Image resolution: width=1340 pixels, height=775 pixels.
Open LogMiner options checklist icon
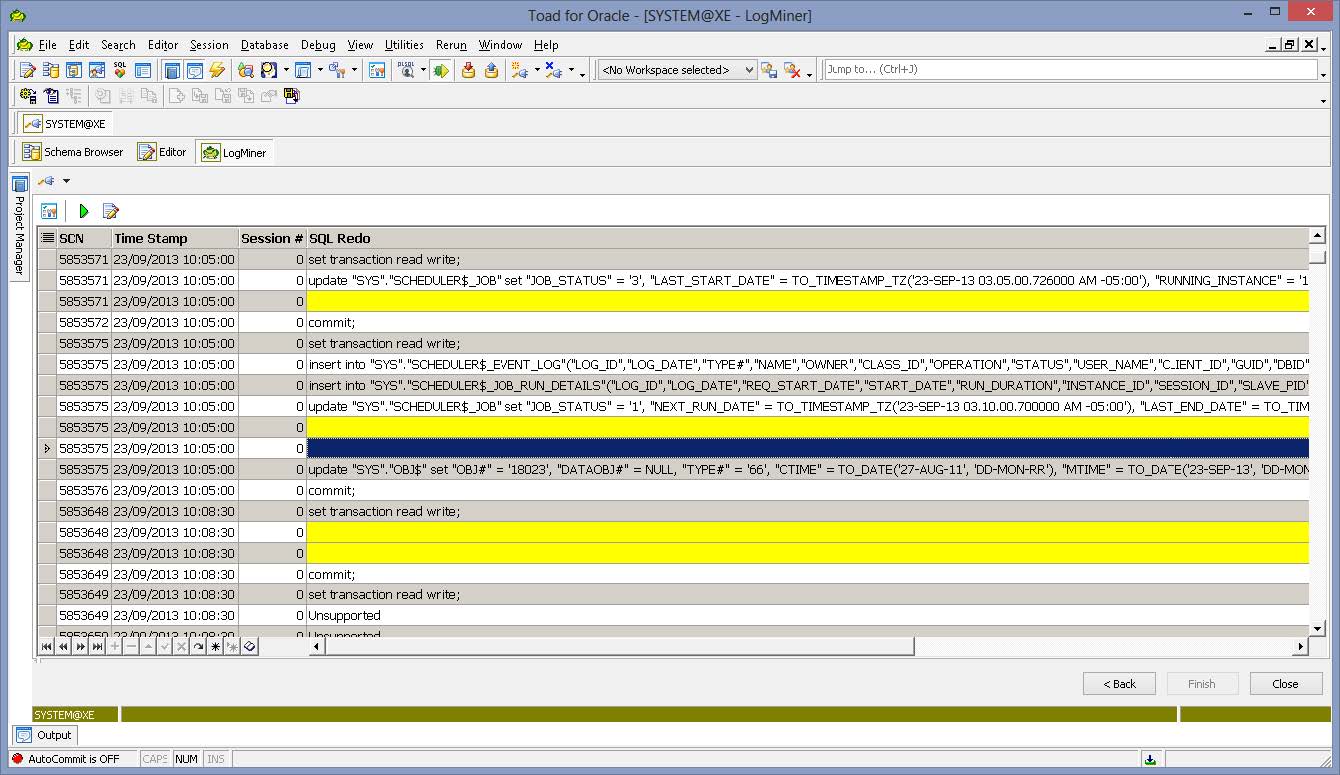click(49, 211)
